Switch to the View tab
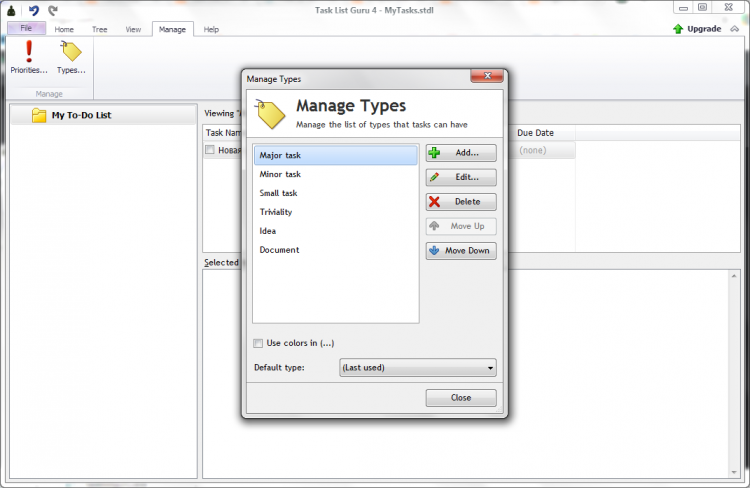The height and width of the screenshot is (488, 750). click(x=133, y=29)
